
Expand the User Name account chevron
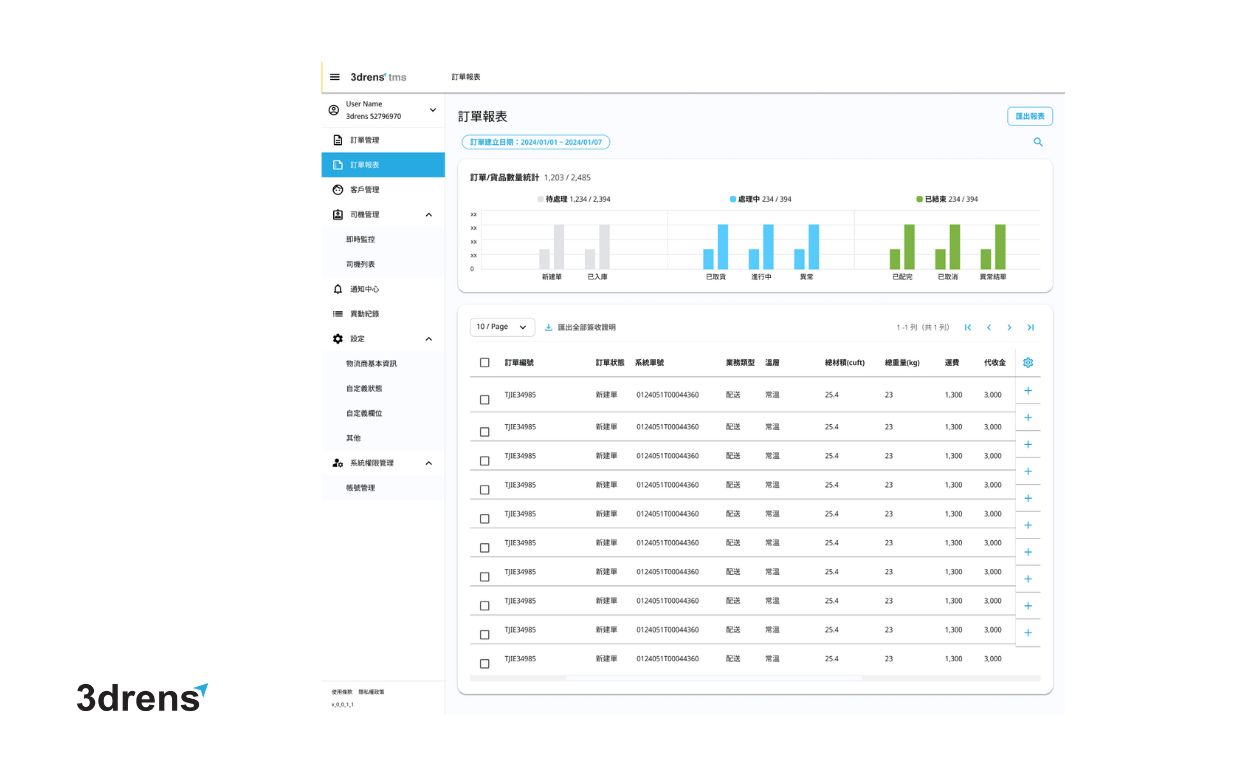point(433,109)
